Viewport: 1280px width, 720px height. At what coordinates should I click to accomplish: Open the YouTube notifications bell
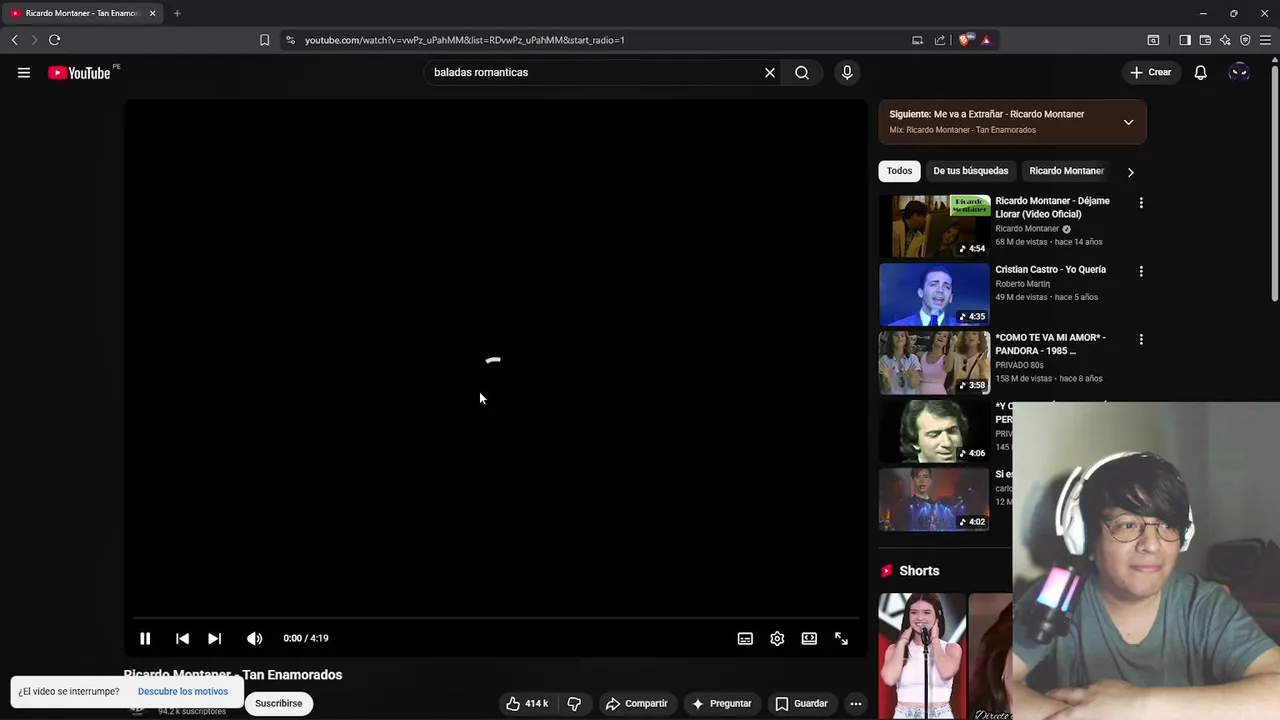[1200, 72]
